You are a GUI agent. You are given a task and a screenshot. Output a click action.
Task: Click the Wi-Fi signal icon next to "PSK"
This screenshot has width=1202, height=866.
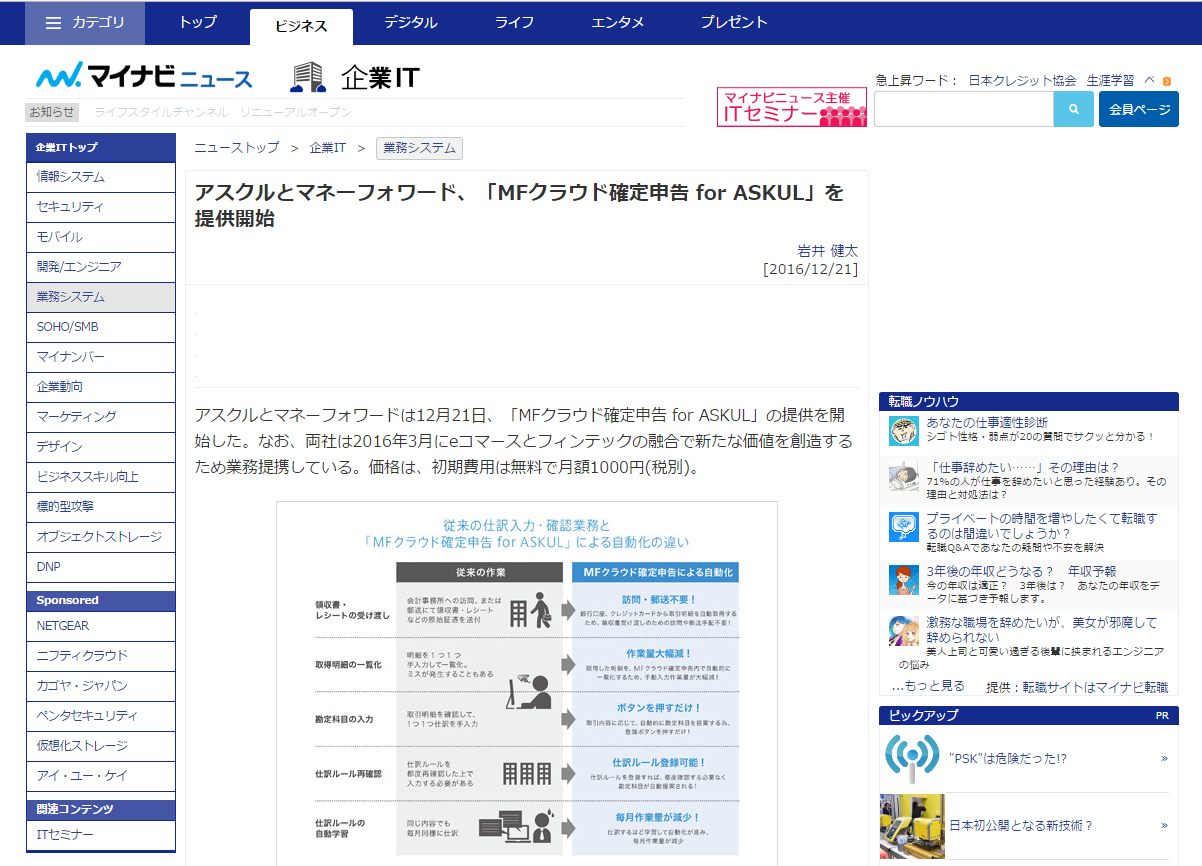point(911,759)
